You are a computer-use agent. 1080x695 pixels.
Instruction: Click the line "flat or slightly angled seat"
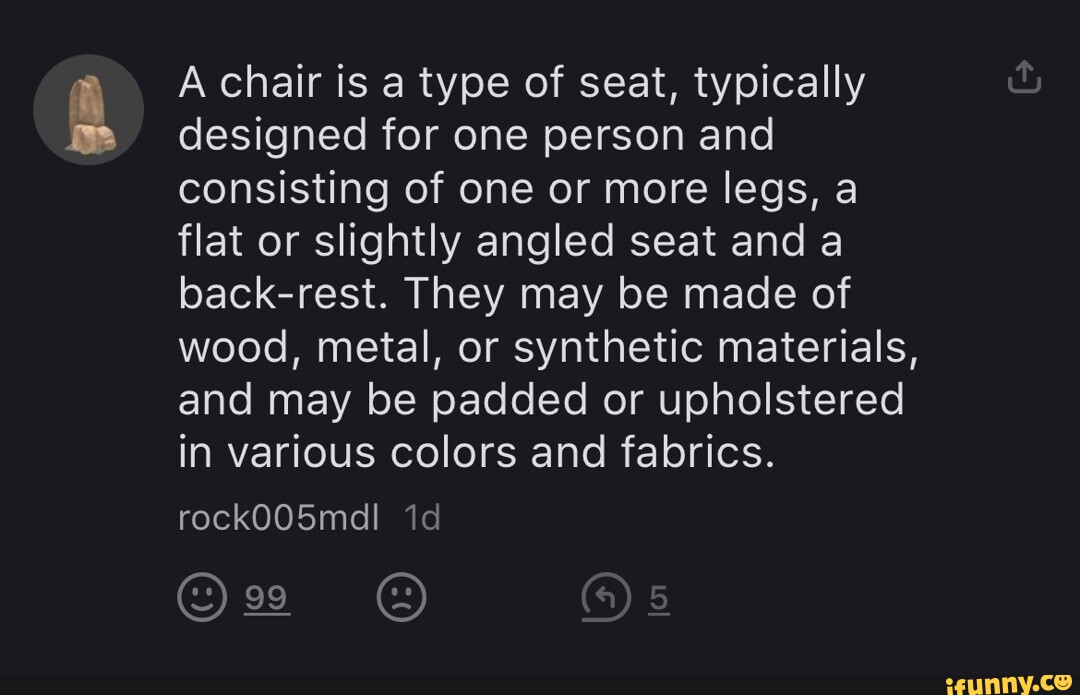pos(510,241)
